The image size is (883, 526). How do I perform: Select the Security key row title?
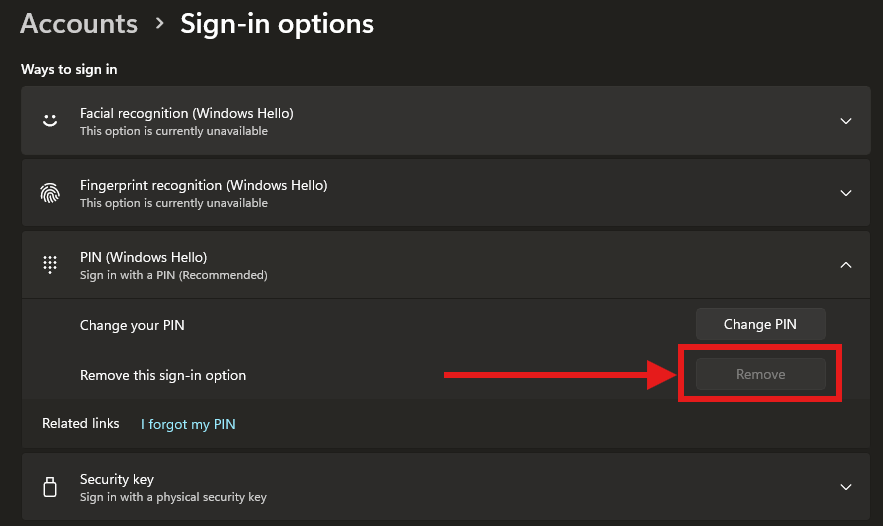pos(117,479)
